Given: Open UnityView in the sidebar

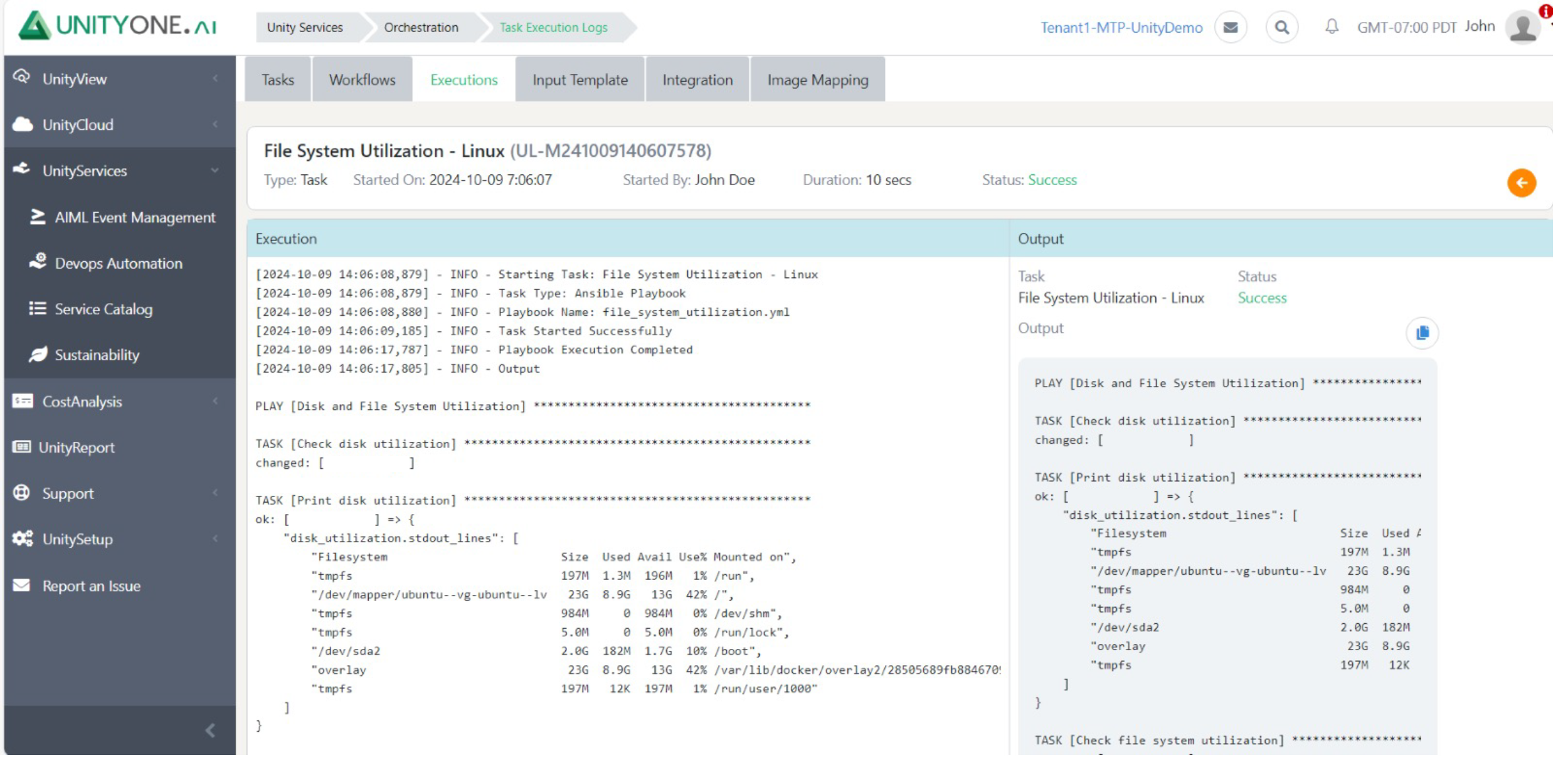Looking at the screenshot, I should [x=75, y=79].
